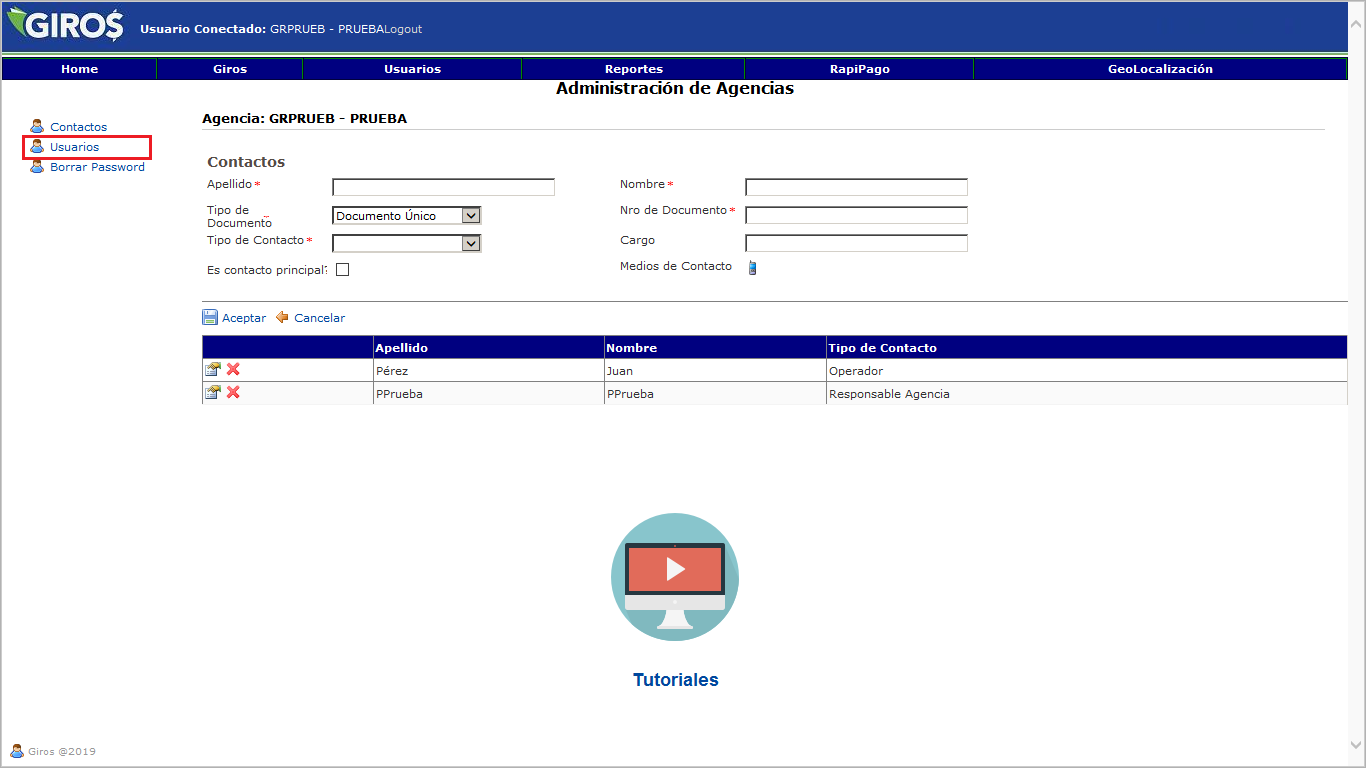1366x768 pixels.
Task: Edit the Pérez contact row
Action: (x=212, y=369)
